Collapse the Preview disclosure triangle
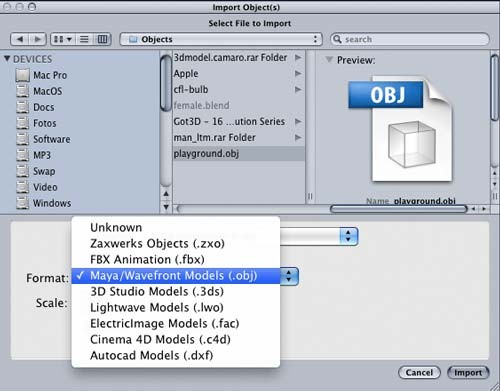Screen dimensions: 500x391 tap(329, 60)
